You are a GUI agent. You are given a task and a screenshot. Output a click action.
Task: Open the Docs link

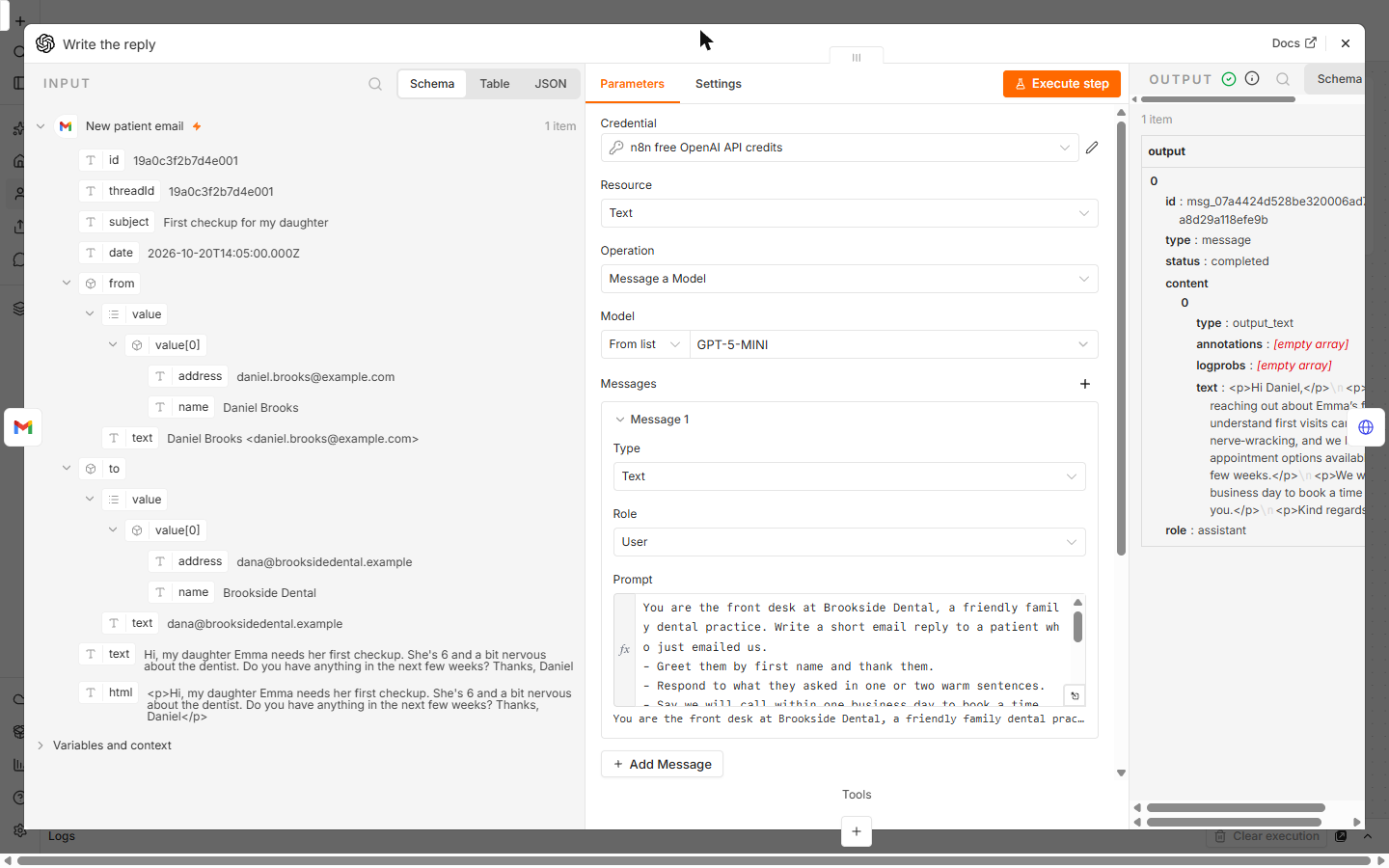(1294, 43)
